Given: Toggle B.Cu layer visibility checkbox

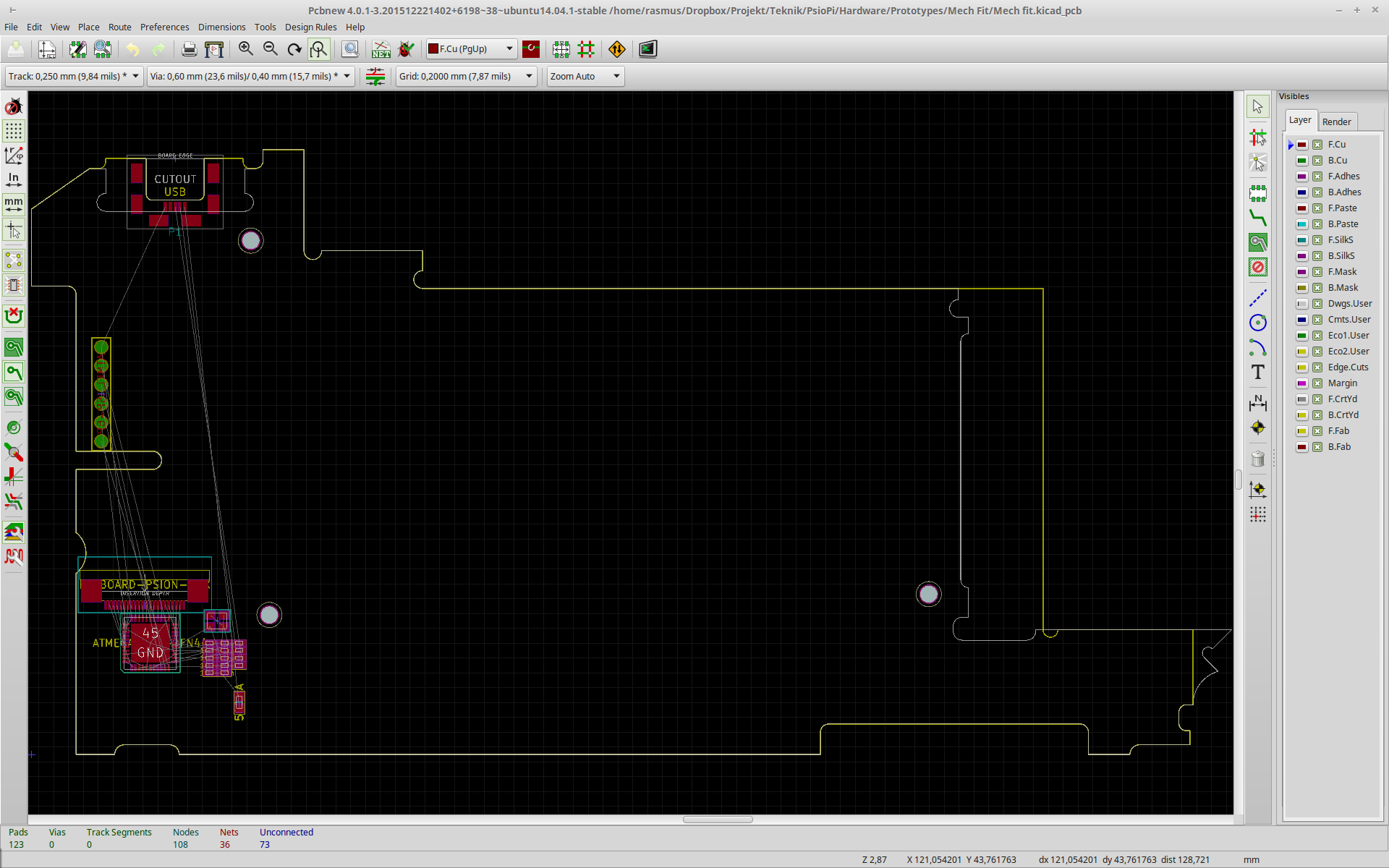Looking at the screenshot, I should point(1317,161).
